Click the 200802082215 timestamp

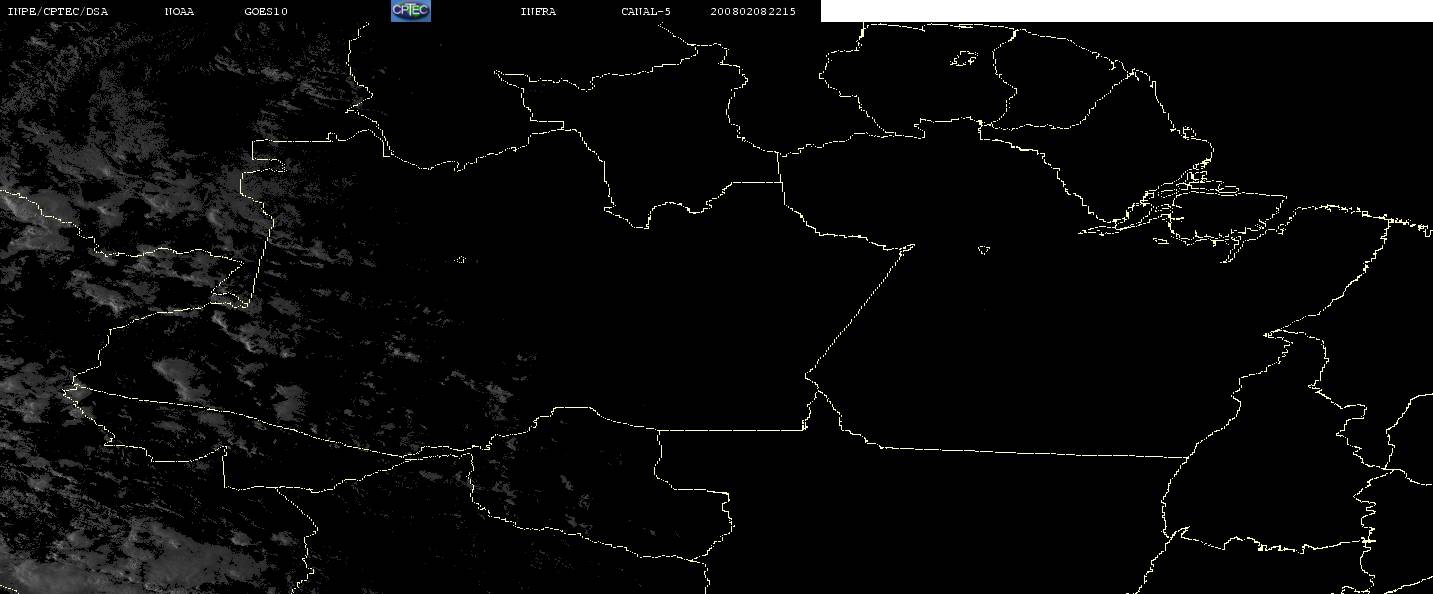coord(753,11)
